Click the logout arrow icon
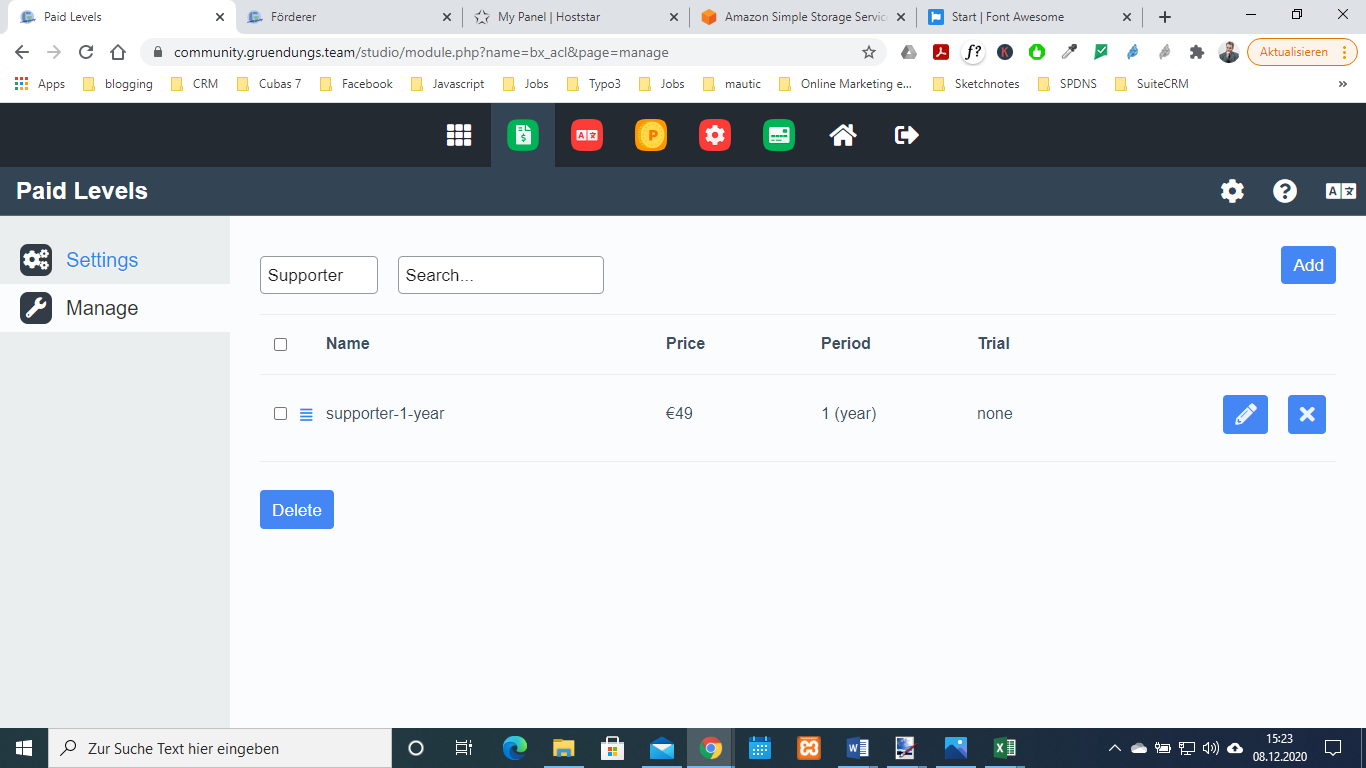The image size is (1366, 768). [x=907, y=135]
